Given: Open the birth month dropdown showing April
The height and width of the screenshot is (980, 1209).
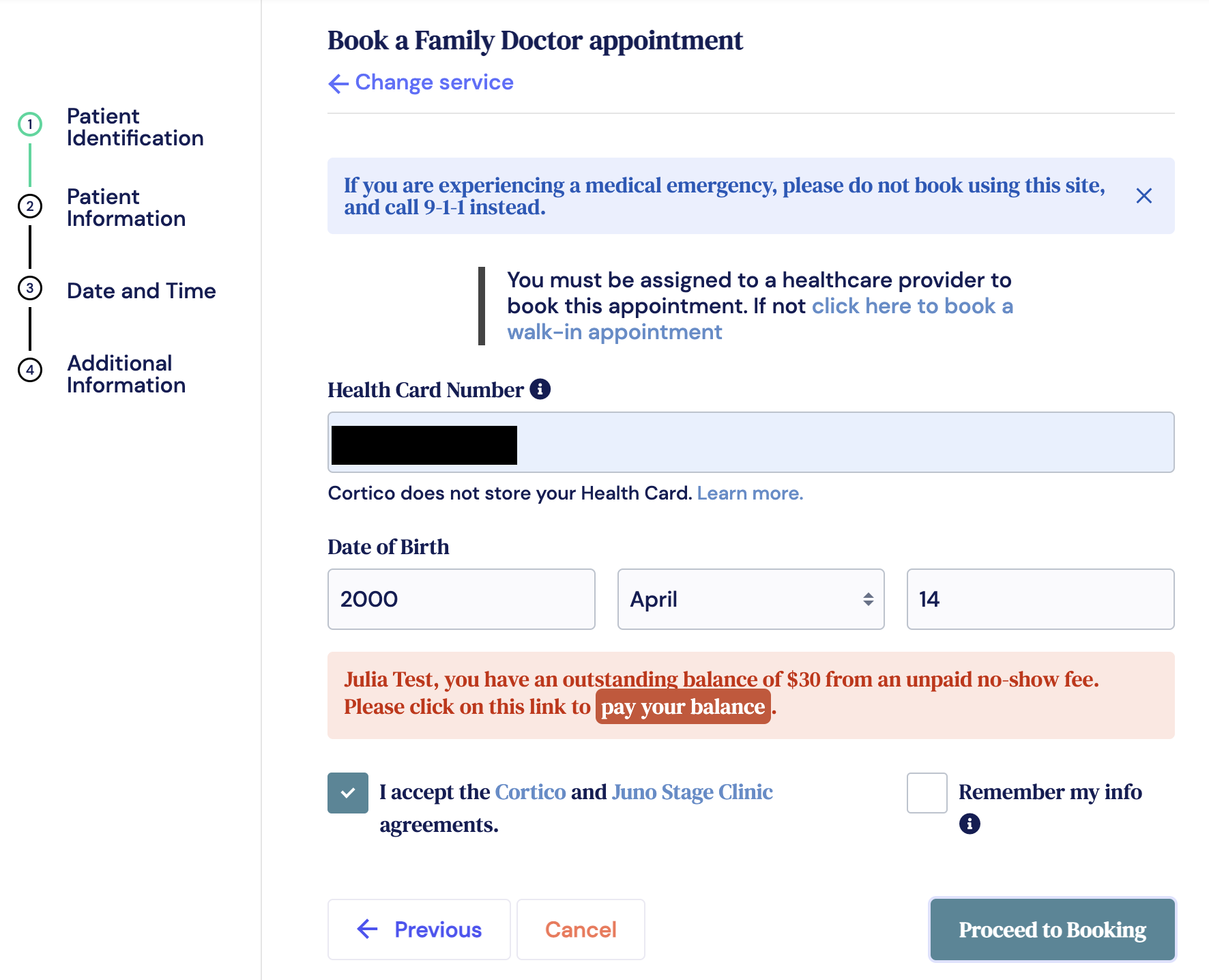Looking at the screenshot, I should [x=751, y=599].
